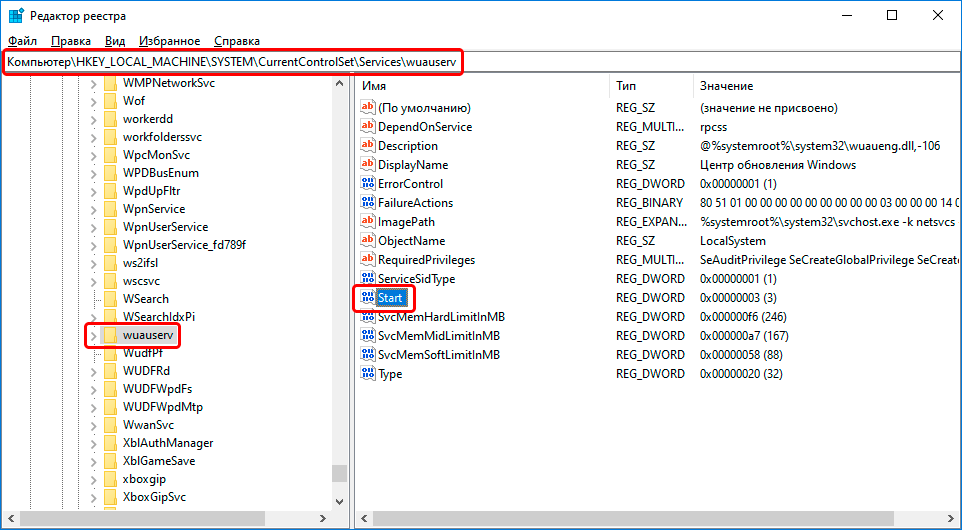Click the WwanSvc folder icon
962x530 pixels.
110,424
